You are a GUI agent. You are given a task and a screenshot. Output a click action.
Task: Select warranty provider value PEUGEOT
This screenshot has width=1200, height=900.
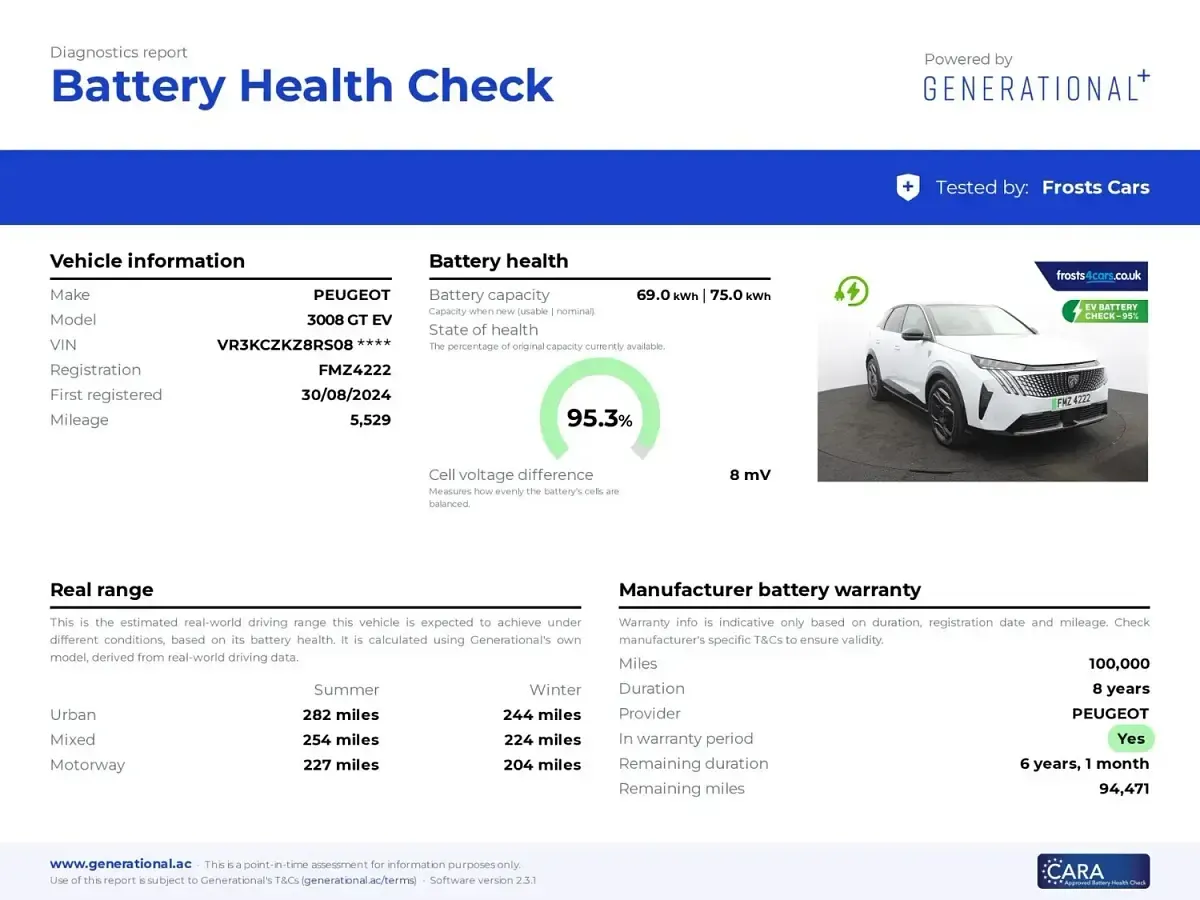(1110, 714)
